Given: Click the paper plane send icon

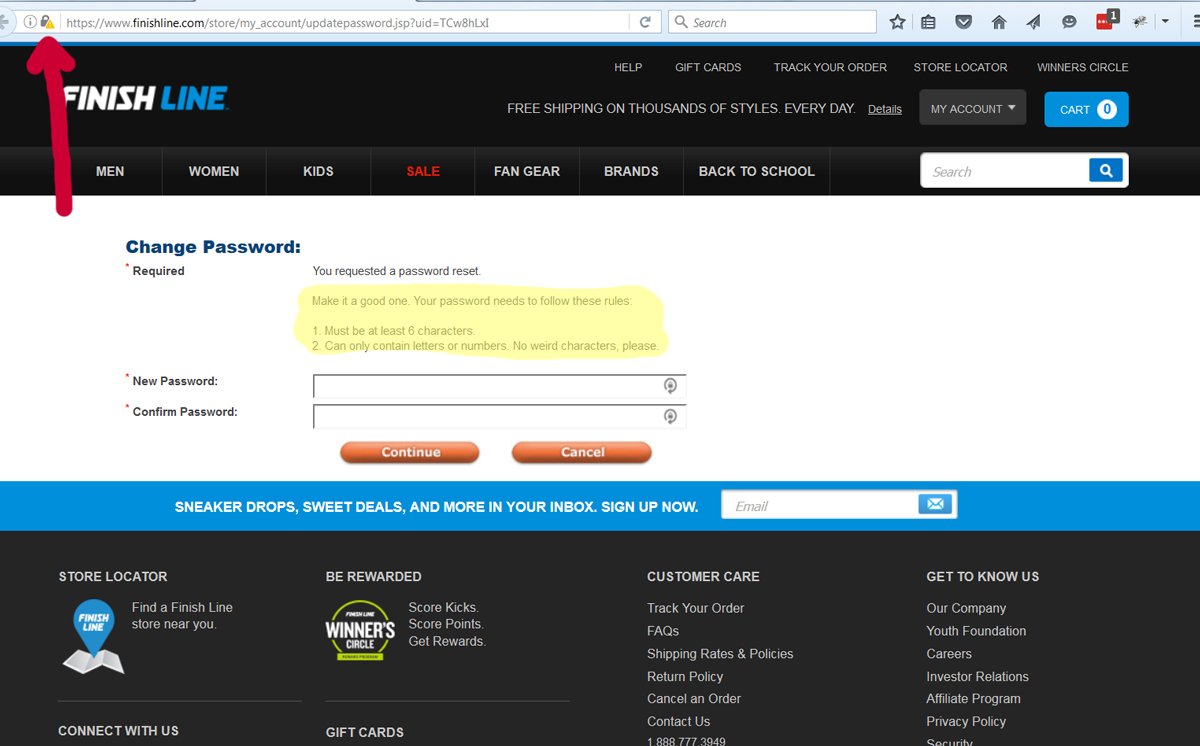Looking at the screenshot, I should (x=1033, y=22).
